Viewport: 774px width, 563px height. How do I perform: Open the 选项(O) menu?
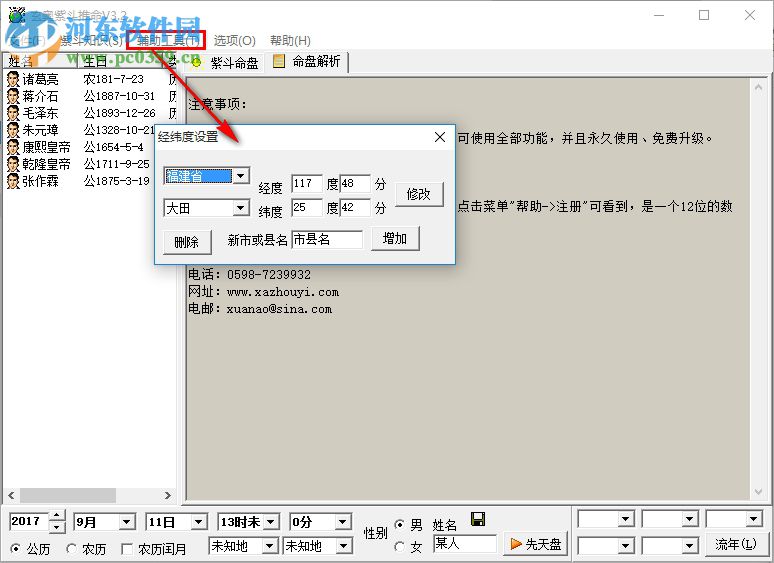(234, 40)
